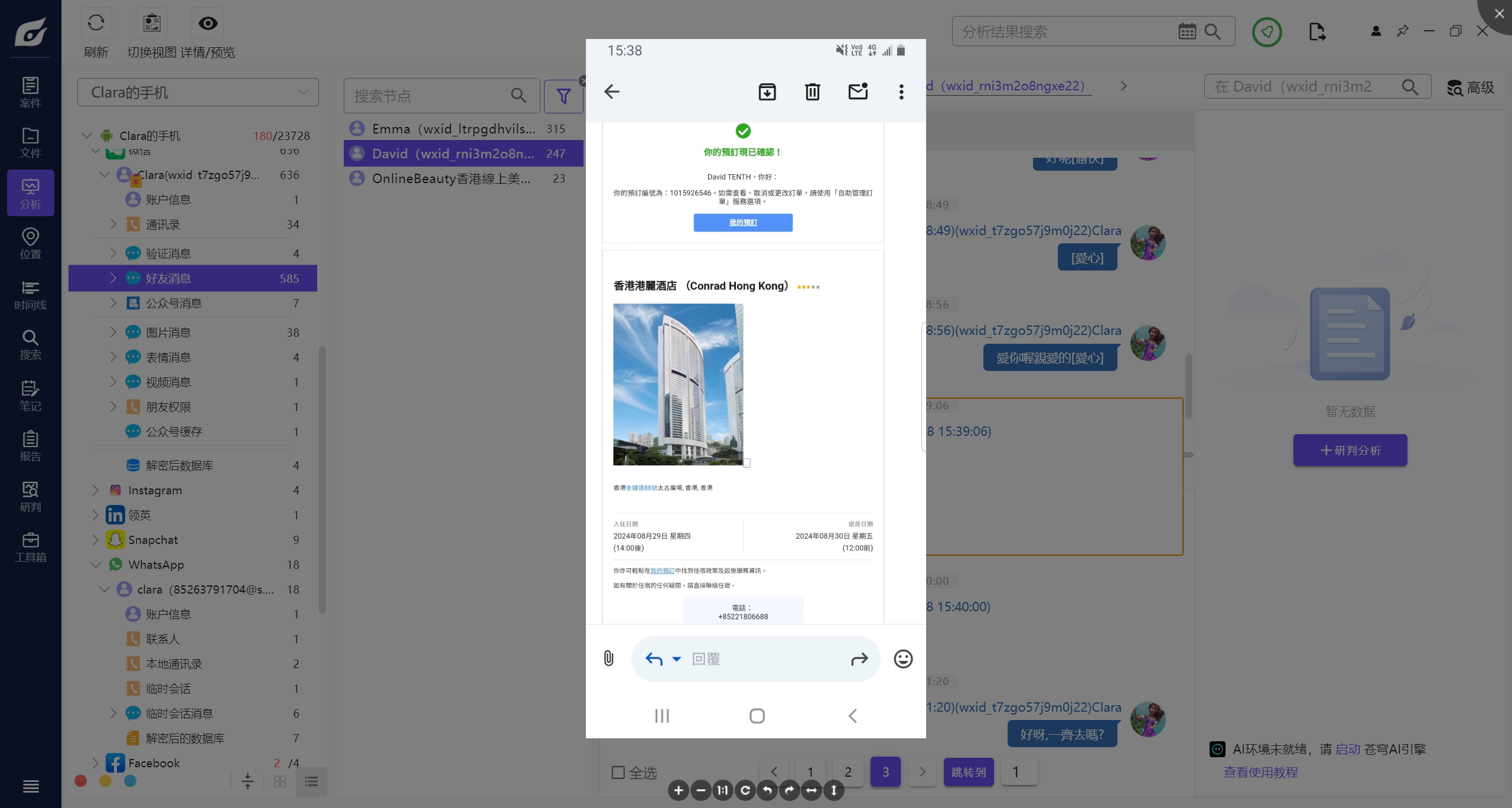This screenshot has height=808, width=1512.
Task: Click the 1:1 original size icon
Action: point(723,790)
